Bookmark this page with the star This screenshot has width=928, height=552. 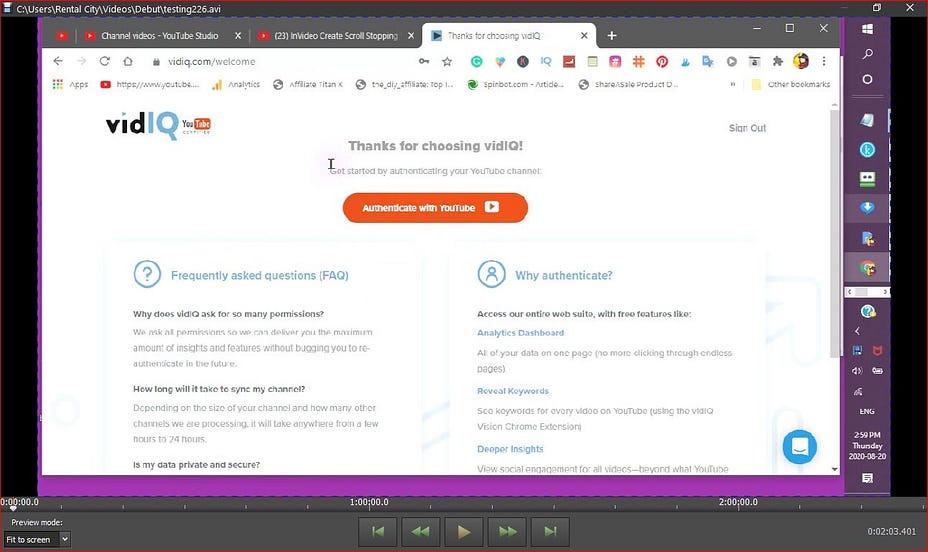coord(447,61)
